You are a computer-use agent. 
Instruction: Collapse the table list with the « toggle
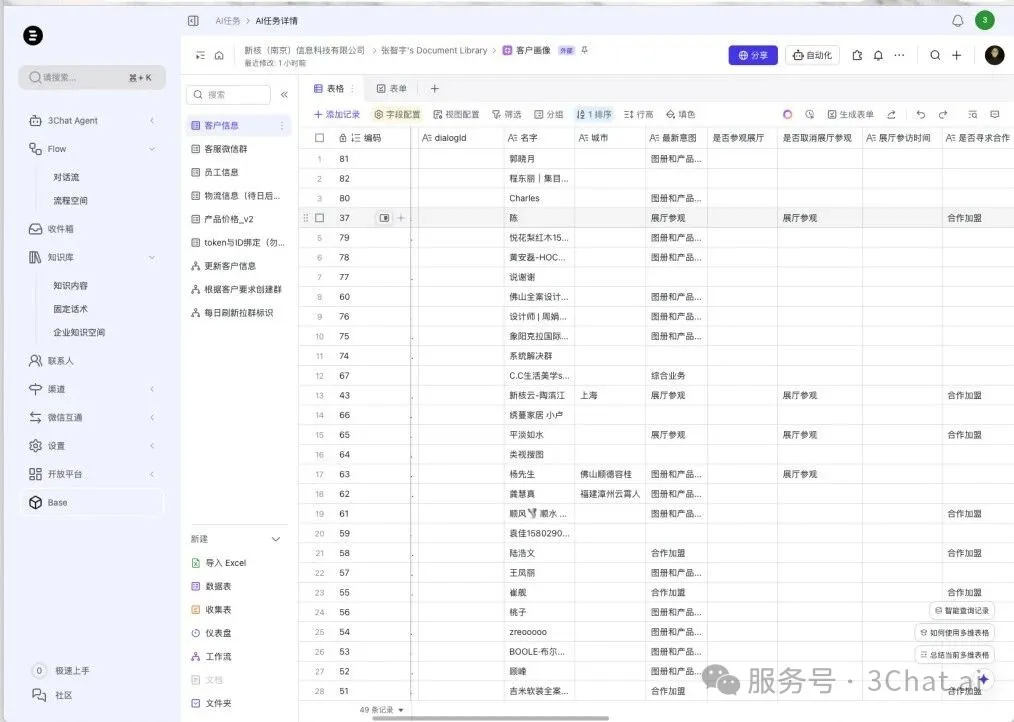(285, 92)
